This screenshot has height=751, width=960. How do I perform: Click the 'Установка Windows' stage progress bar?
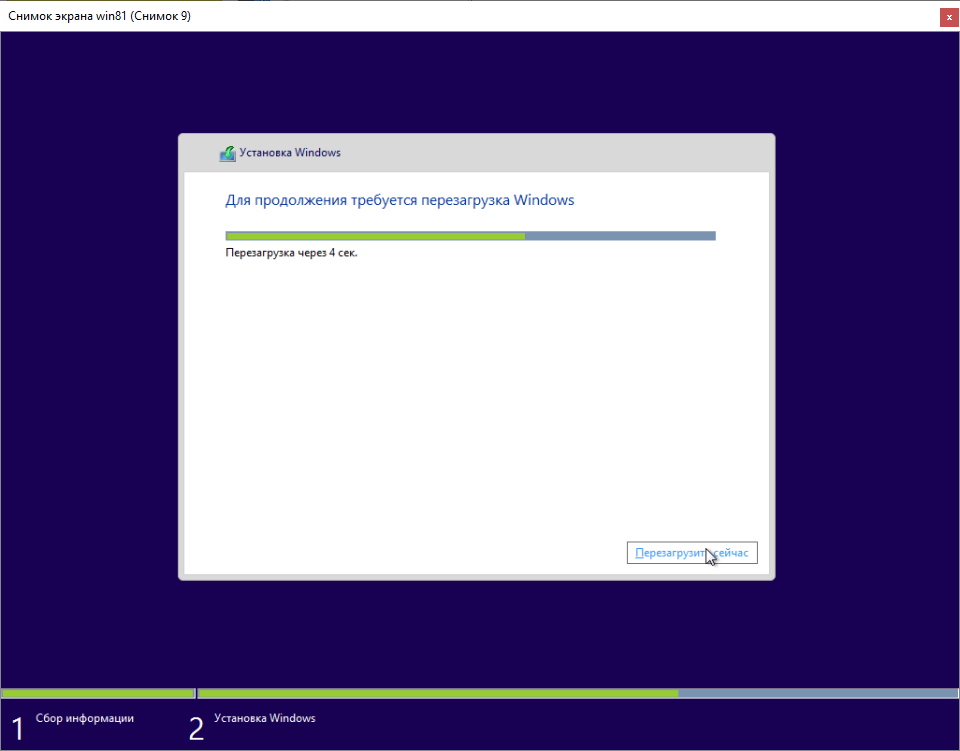tap(577, 693)
